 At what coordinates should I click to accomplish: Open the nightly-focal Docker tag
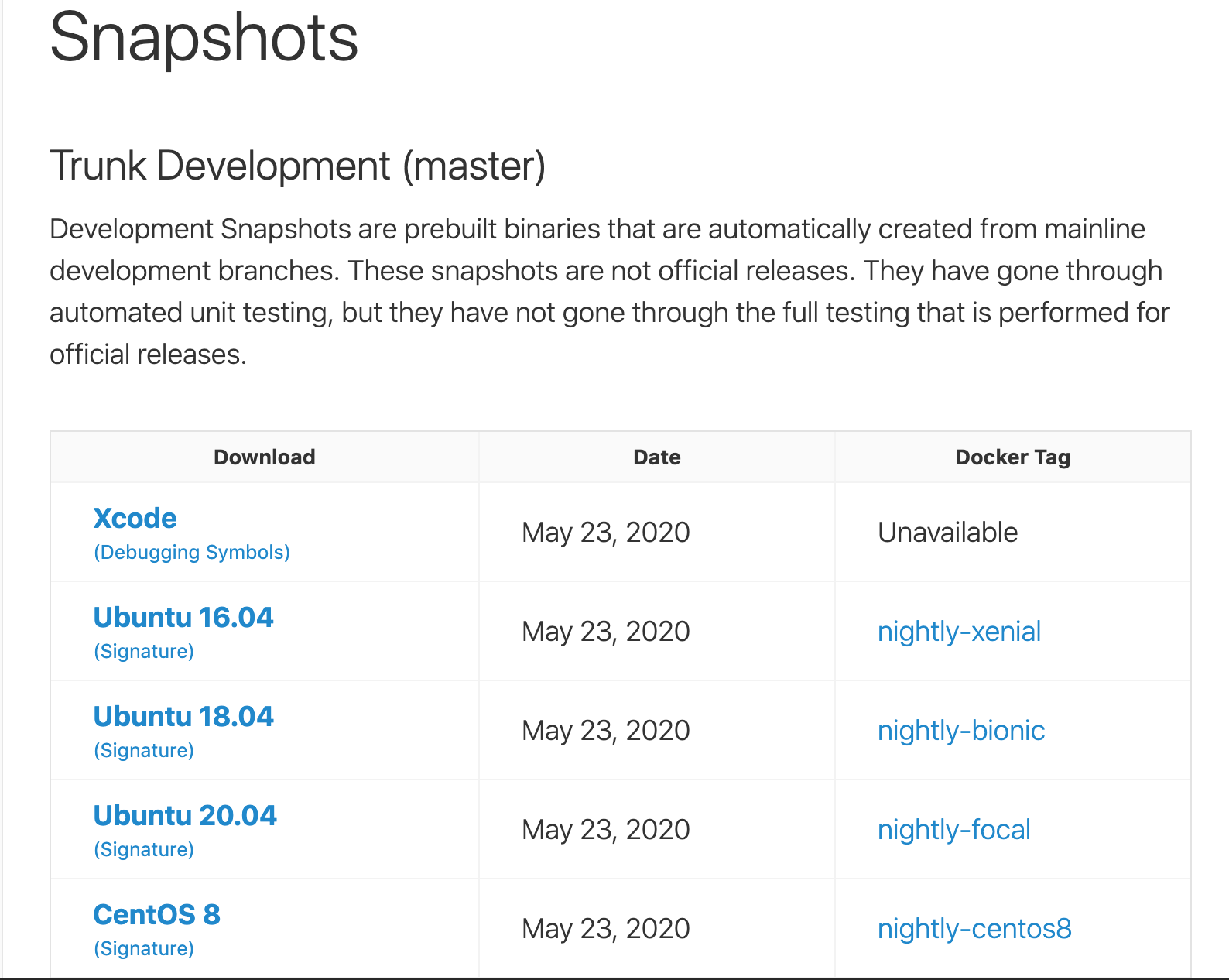[x=953, y=829]
